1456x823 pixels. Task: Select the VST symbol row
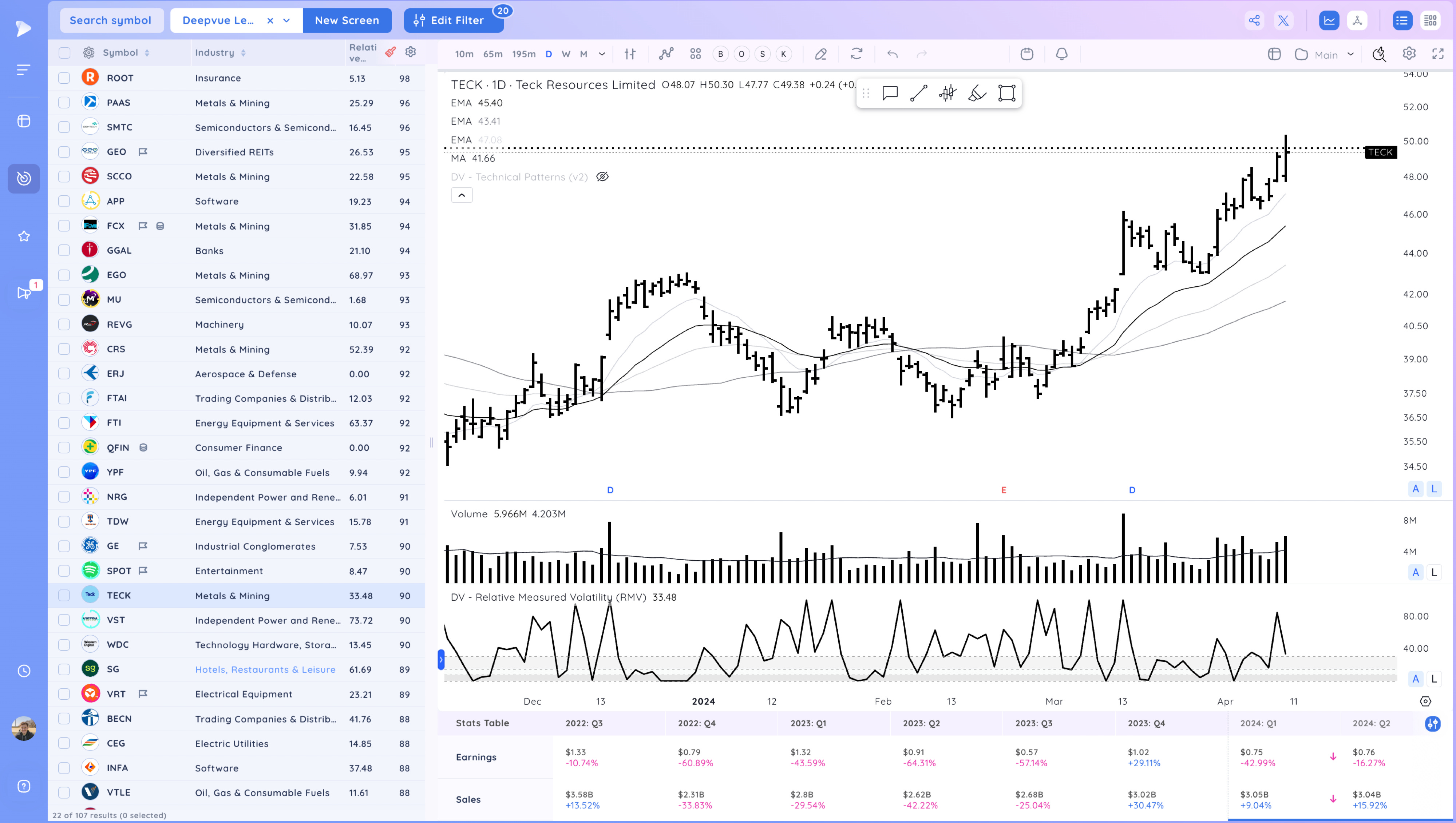tap(237, 620)
